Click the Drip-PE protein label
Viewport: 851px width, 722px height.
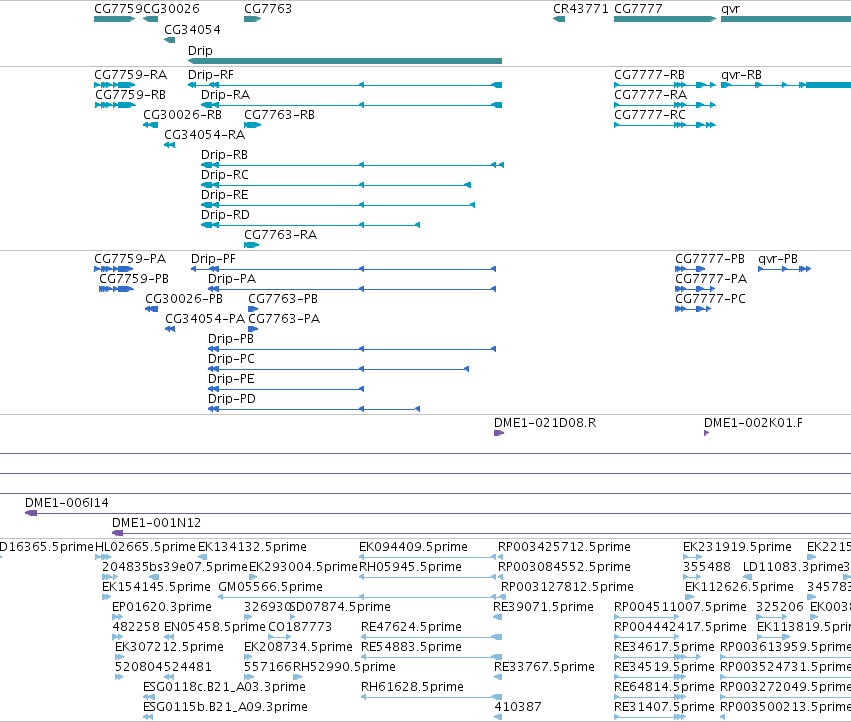[x=231, y=379]
